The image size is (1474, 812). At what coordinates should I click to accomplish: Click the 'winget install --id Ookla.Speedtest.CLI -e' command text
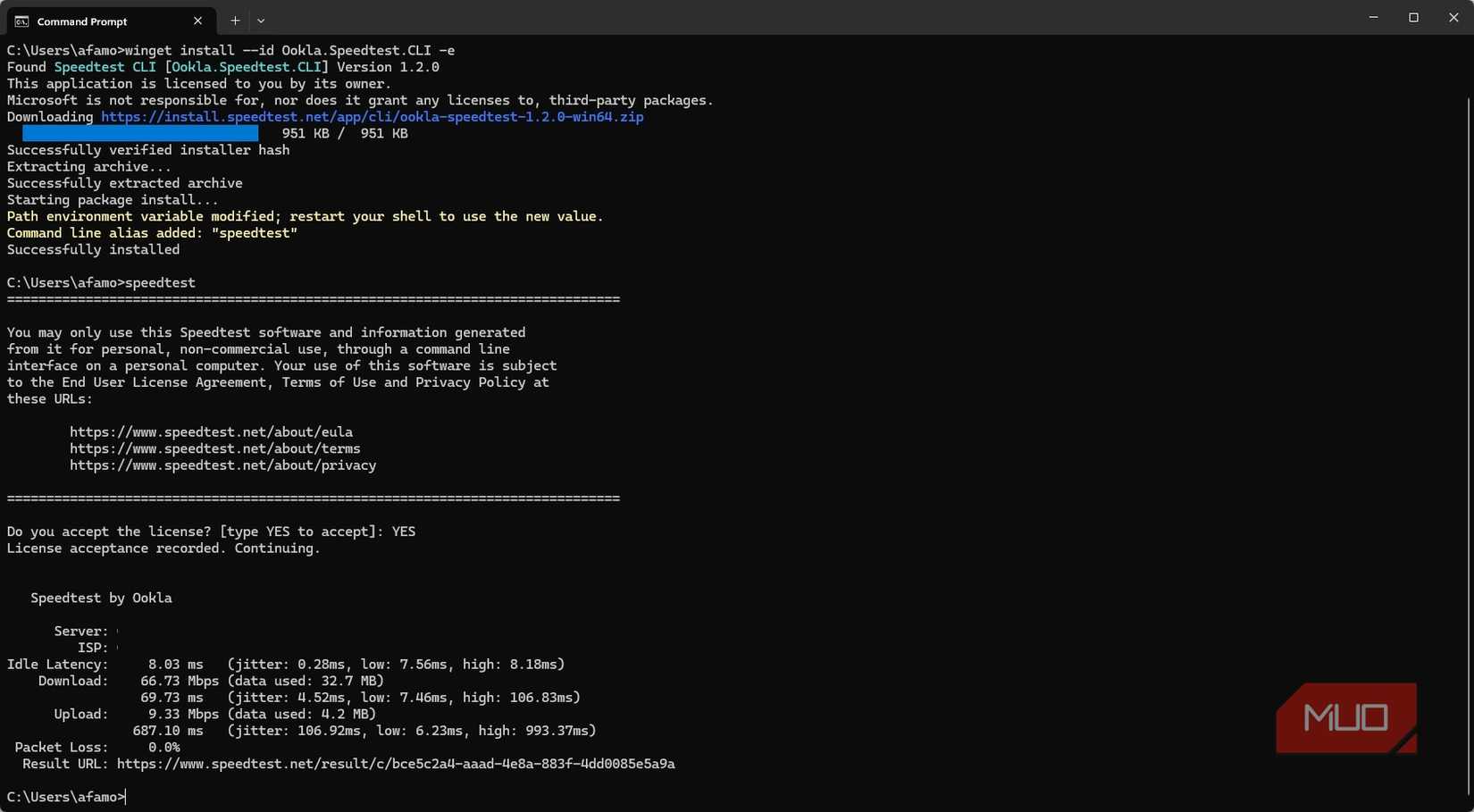(x=289, y=51)
